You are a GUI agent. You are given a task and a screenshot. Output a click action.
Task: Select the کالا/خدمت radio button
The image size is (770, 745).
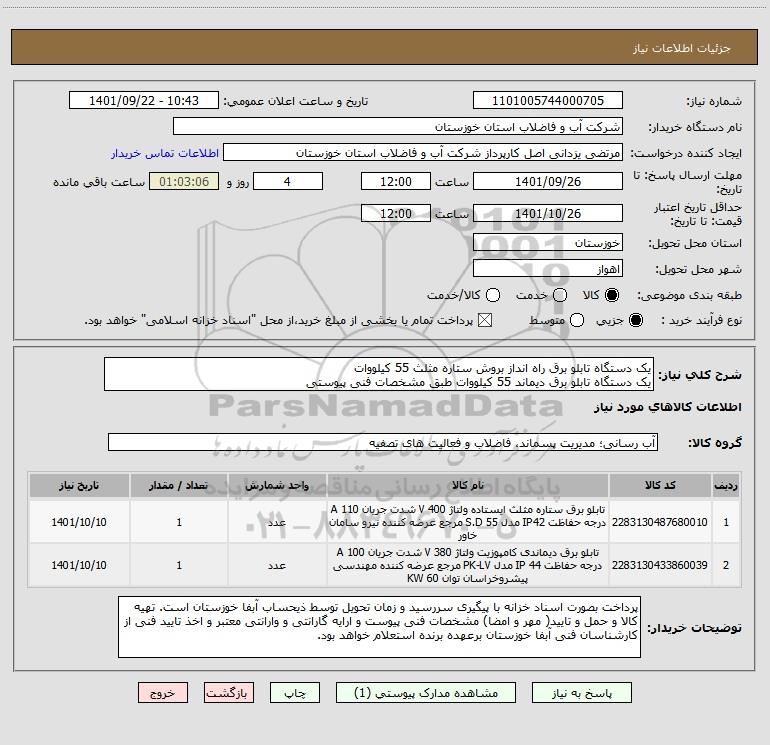point(493,295)
